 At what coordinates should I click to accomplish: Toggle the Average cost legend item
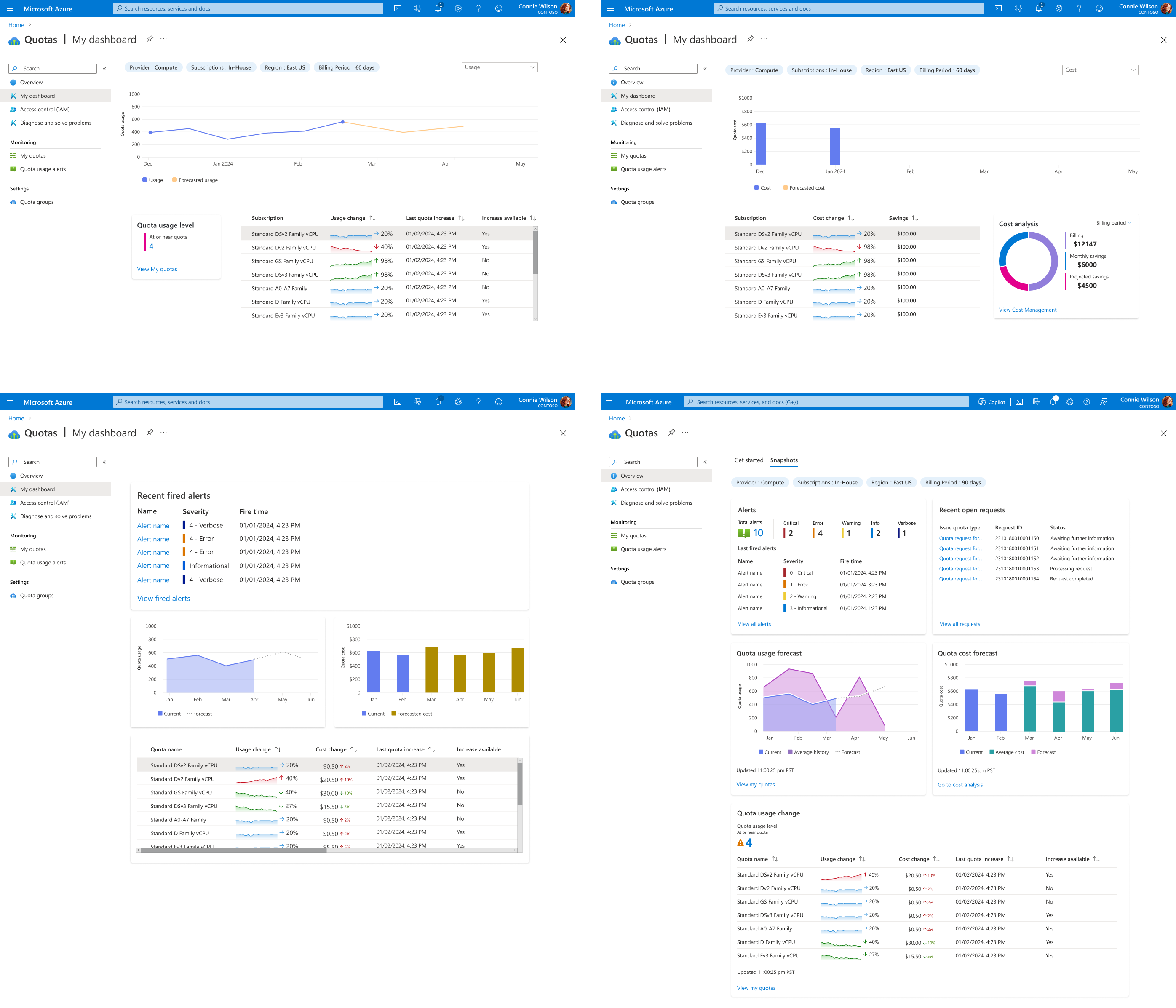(1006, 752)
